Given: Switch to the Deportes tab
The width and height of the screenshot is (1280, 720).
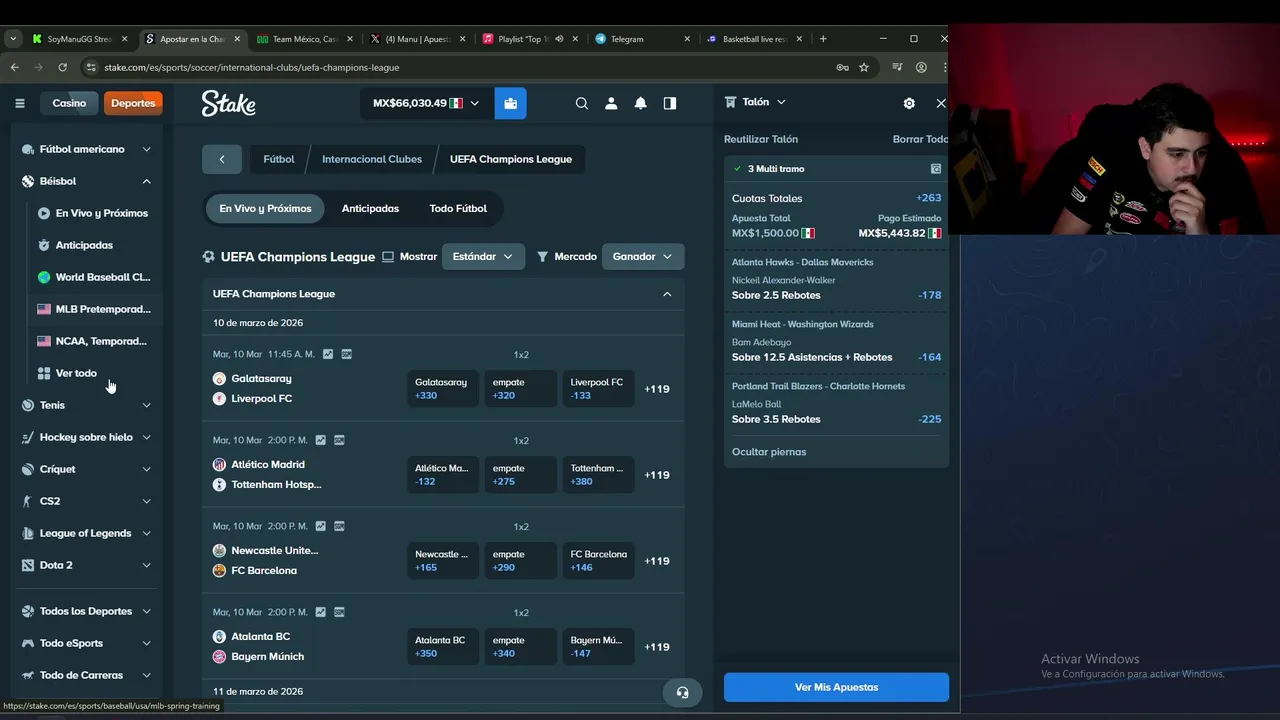Looking at the screenshot, I should 133,103.
